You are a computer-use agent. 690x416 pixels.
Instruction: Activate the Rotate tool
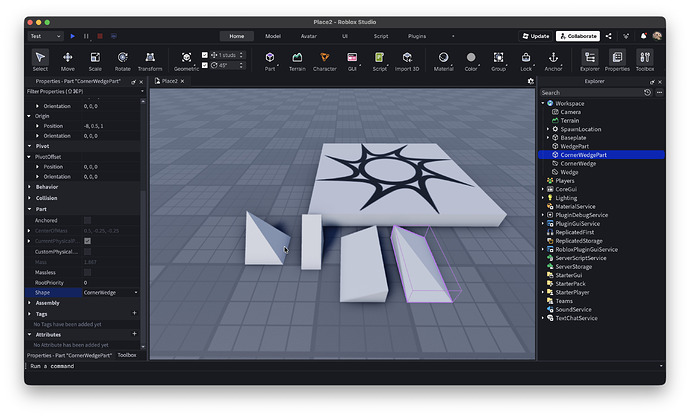[122, 60]
